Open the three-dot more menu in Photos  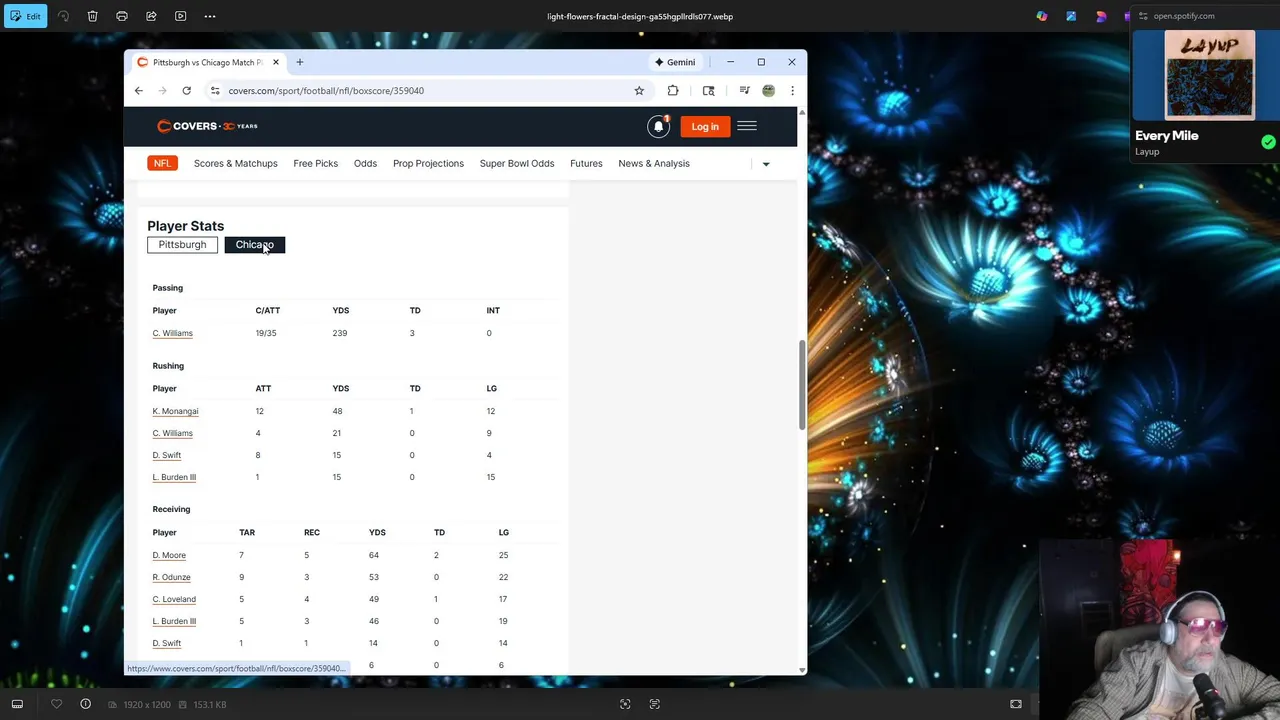tap(210, 16)
